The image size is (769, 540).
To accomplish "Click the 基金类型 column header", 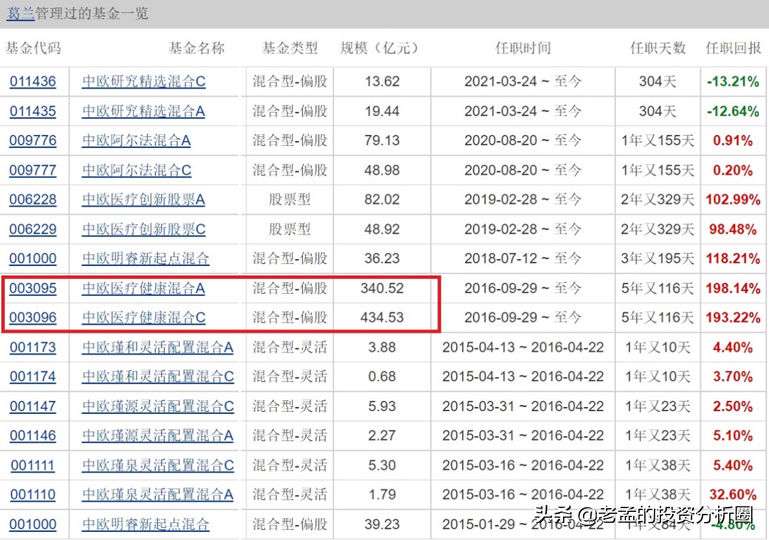I will pyautogui.click(x=289, y=48).
